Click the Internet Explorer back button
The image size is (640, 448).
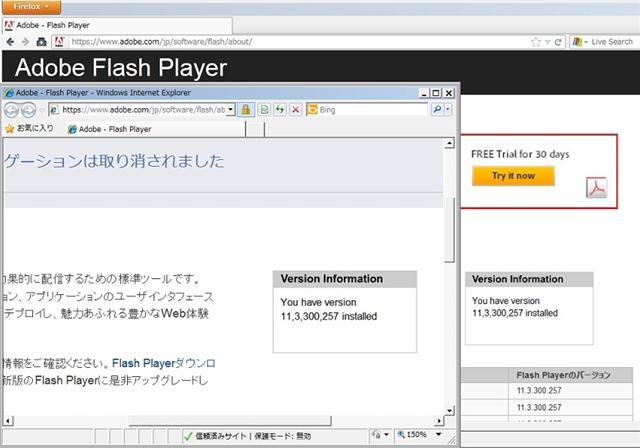click(x=11, y=110)
